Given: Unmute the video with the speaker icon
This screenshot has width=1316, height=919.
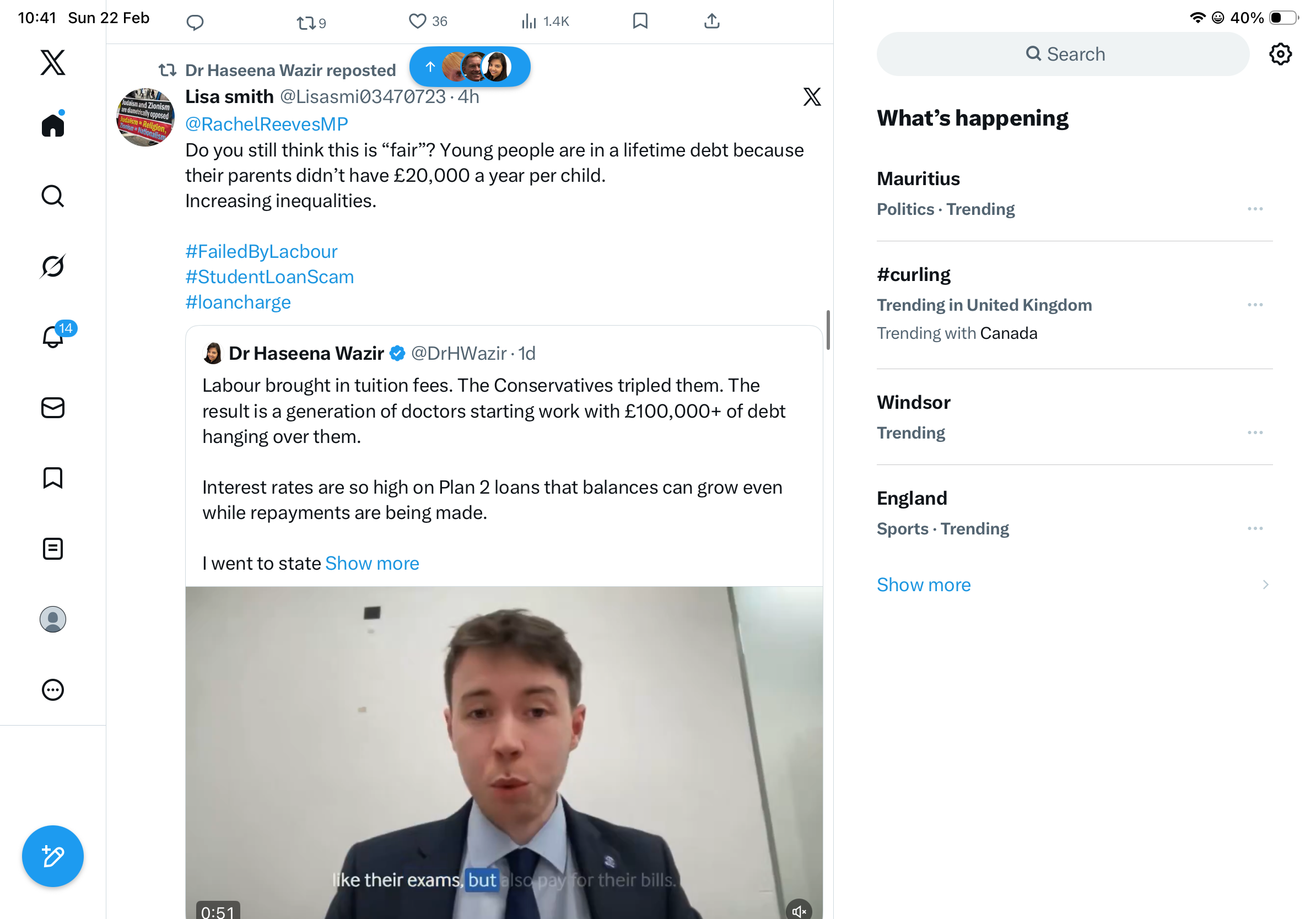Looking at the screenshot, I should [x=799, y=910].
